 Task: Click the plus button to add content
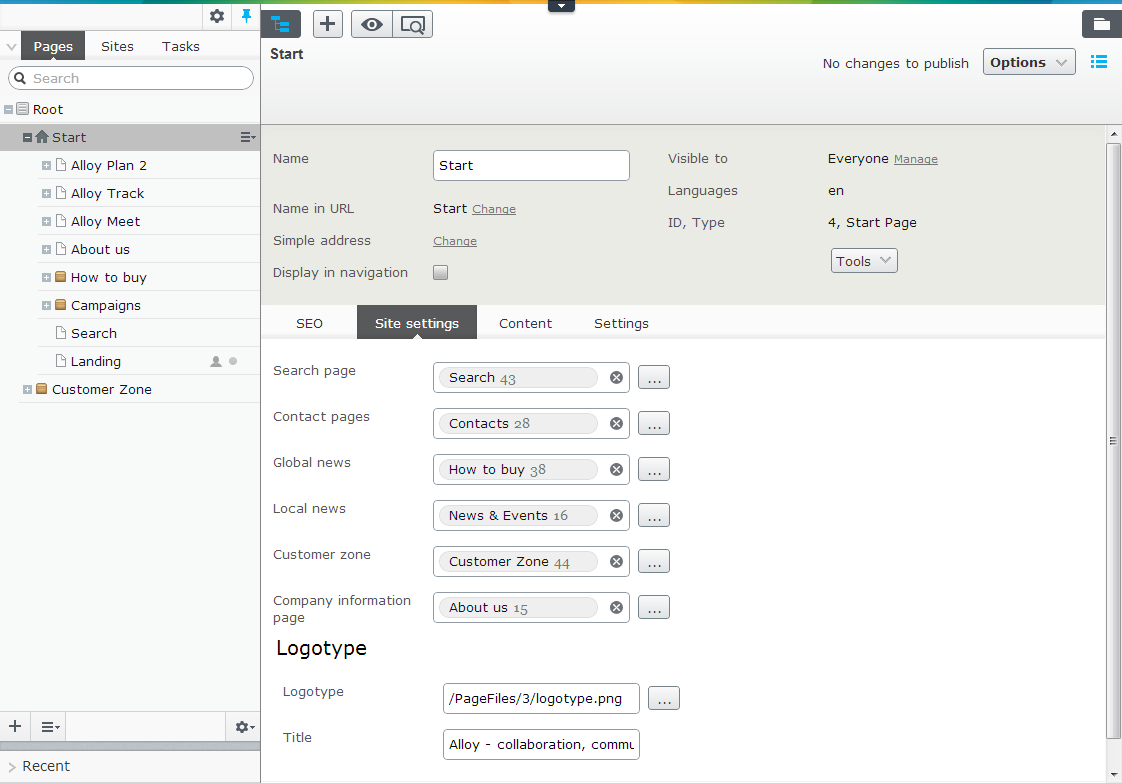(x=327, y=24)
